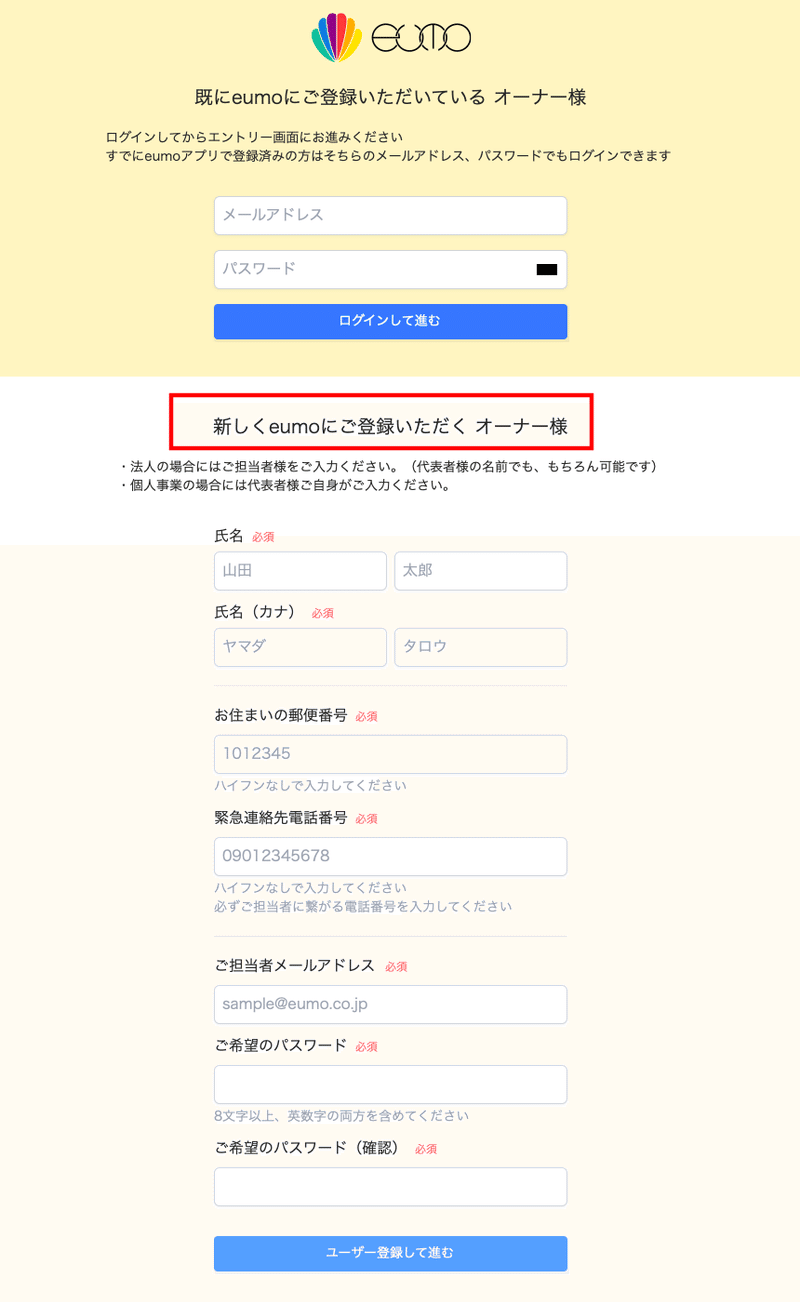800x1302 pixels.
Task: Click the sample@eumo.co.jp email field
Action: 390,1004
